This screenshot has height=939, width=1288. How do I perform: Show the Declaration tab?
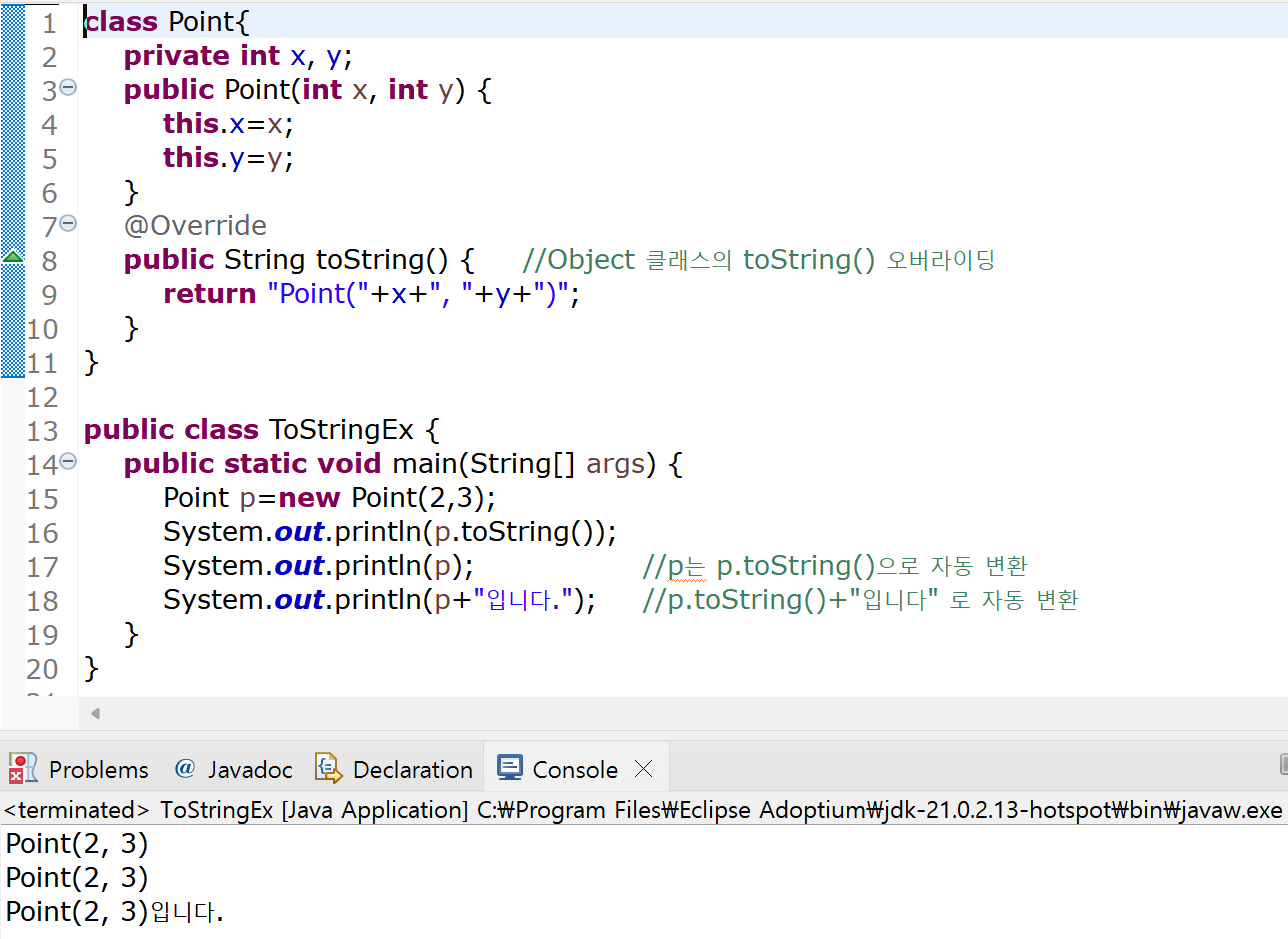point(393,769)
